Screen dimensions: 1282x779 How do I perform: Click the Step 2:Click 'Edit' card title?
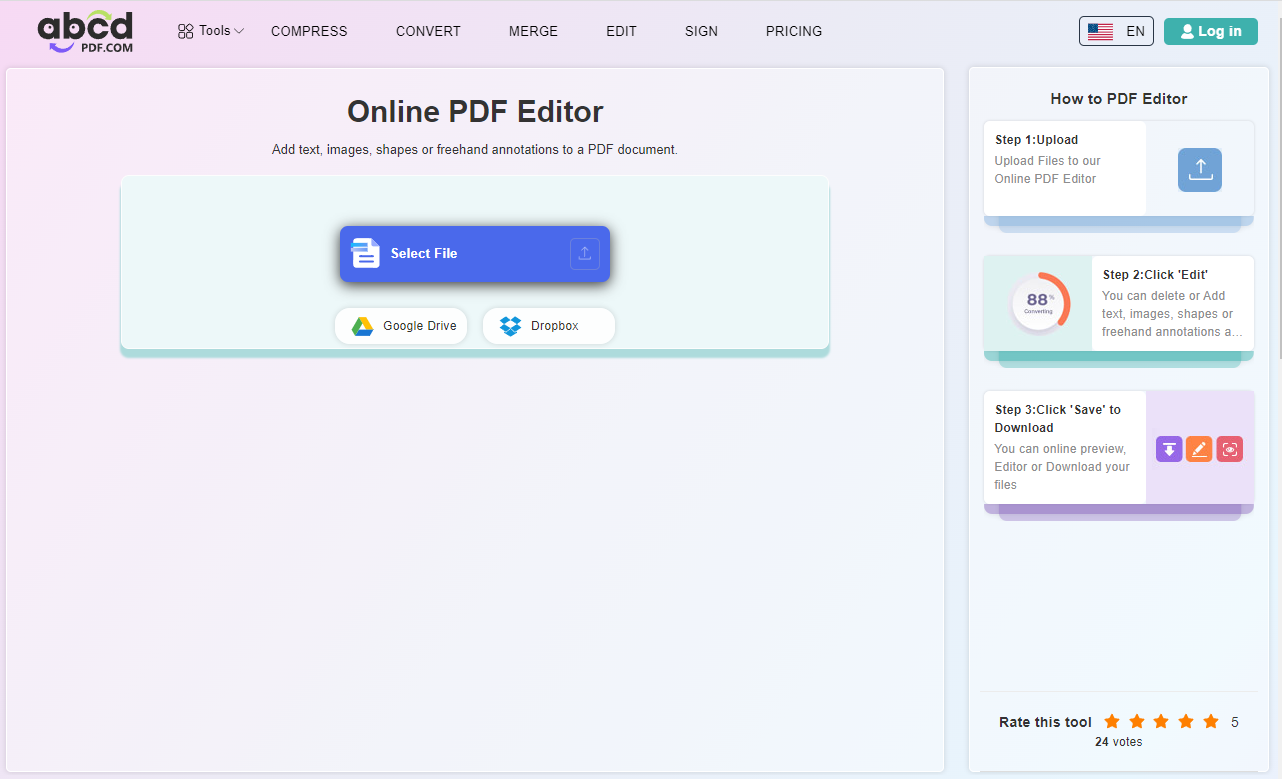(1155, 275)
